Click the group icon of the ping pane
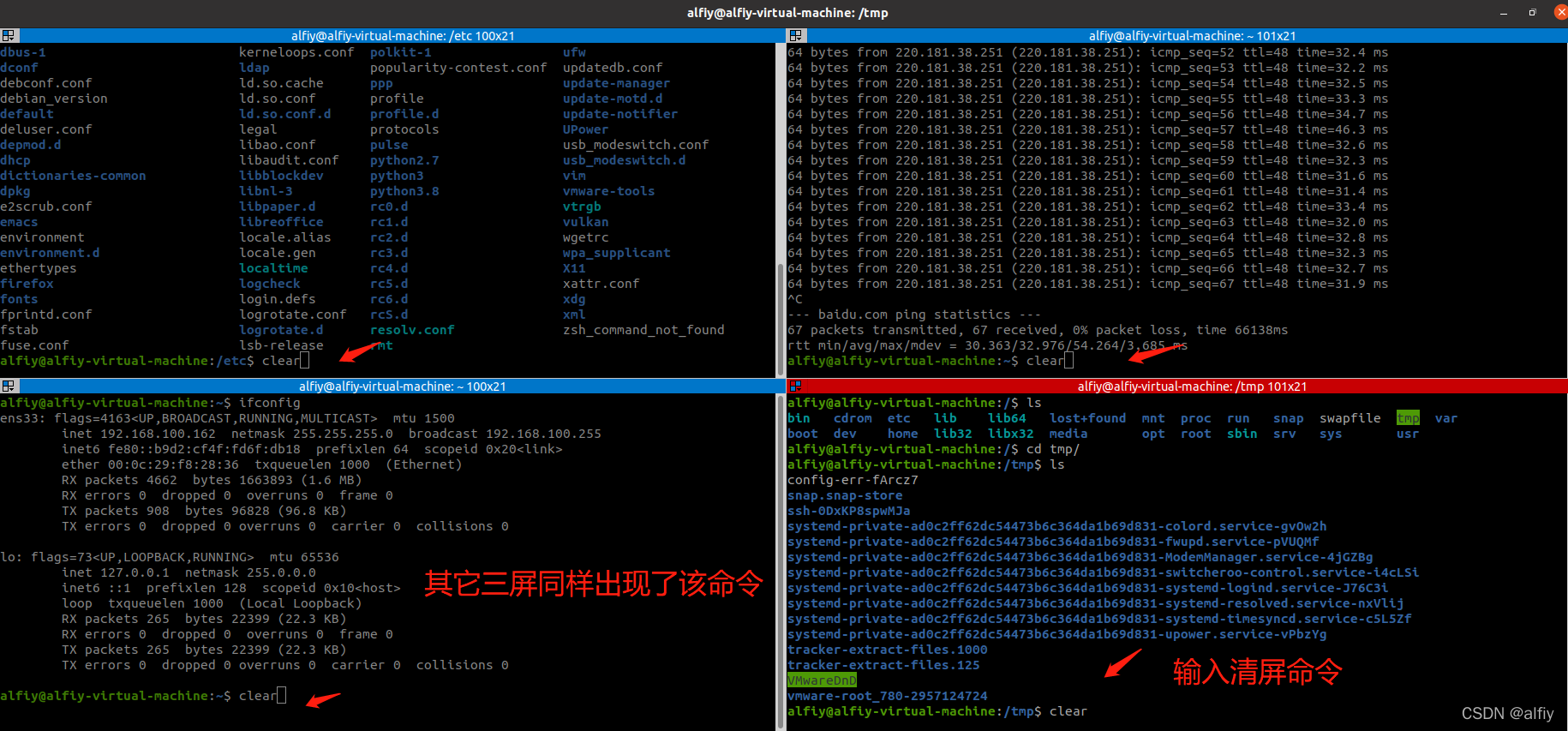This screenshot has height=731, width=1568. [x=796, y=36]
